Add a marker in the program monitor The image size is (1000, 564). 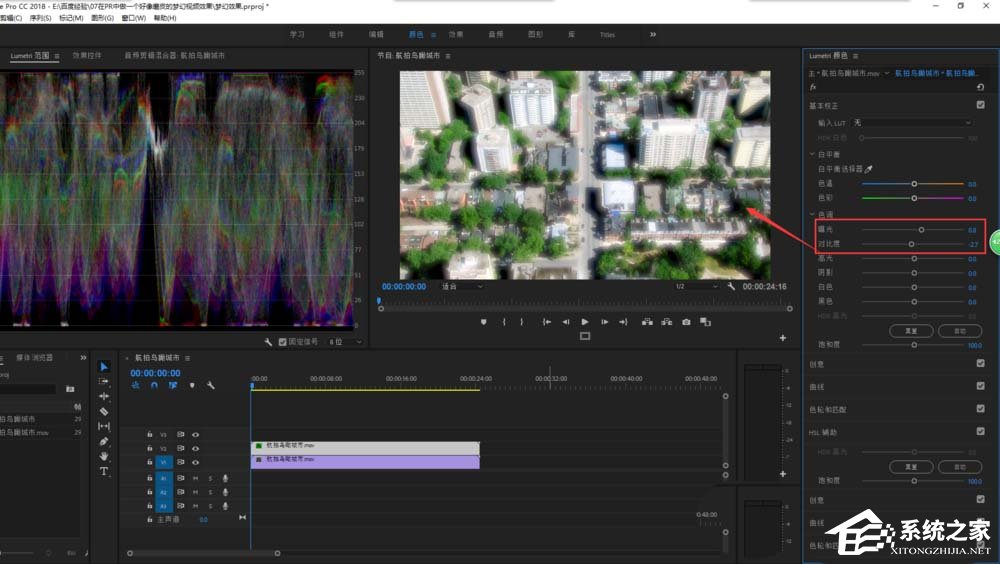(483, 322)
